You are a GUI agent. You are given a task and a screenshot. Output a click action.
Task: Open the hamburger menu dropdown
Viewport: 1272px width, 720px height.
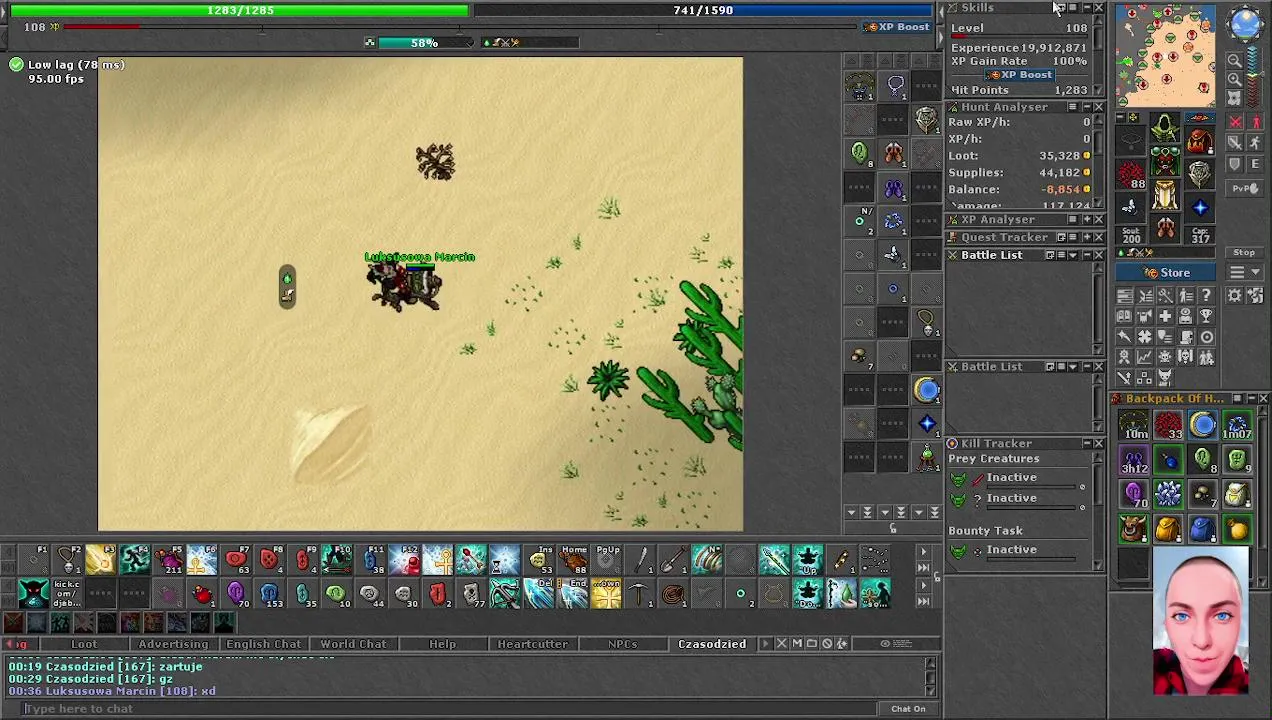1244,272
